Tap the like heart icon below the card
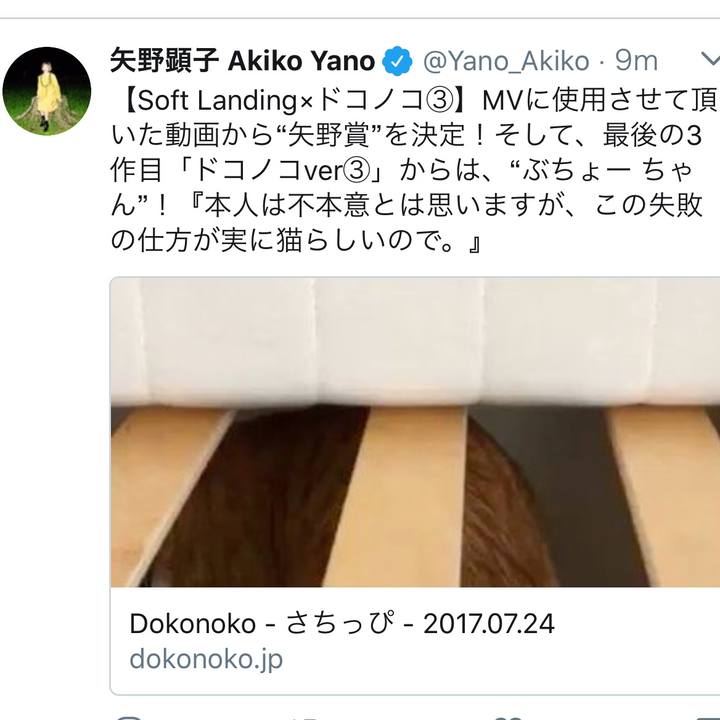720x720 pixels. (509, 718)
